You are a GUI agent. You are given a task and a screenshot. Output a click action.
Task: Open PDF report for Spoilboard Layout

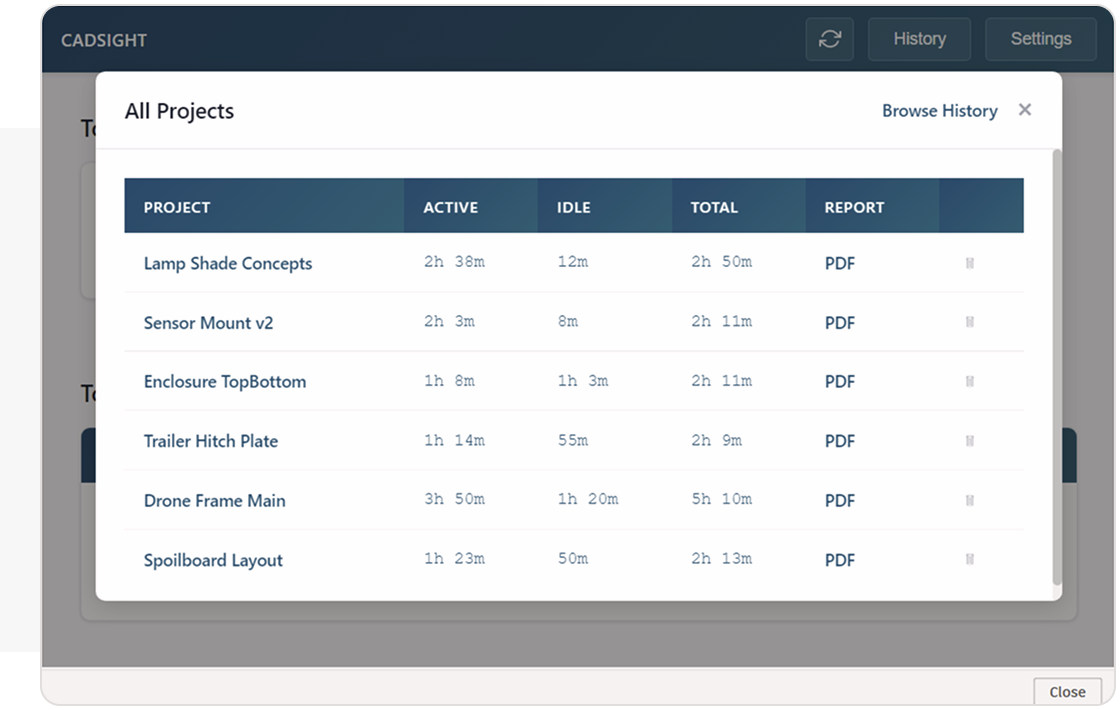(840, 560)
